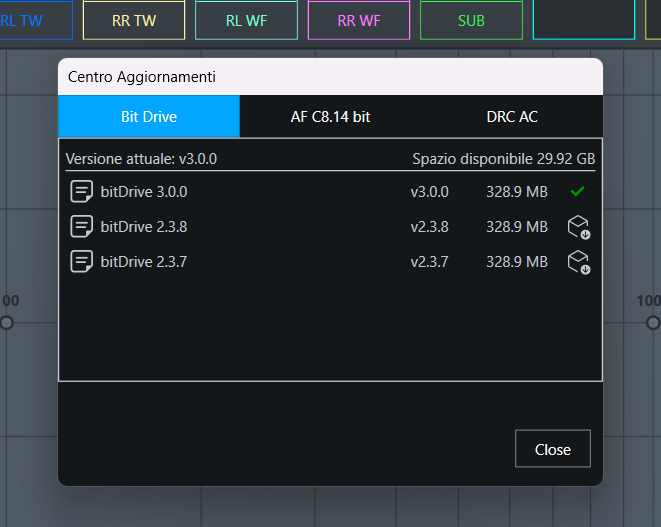661x527 pixels.
Task: Open release notes icon for bitDrive 3.0.0
Action: (x=81, y=191)
